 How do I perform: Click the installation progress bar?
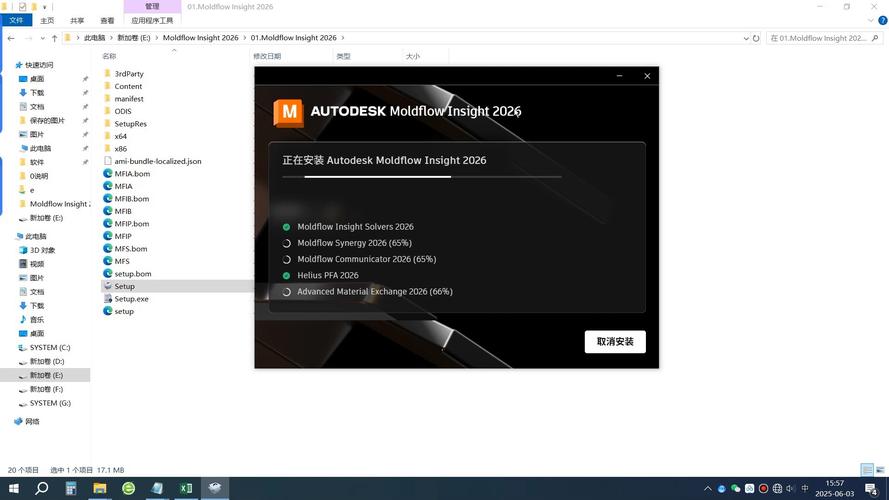[x=422, y=177]
